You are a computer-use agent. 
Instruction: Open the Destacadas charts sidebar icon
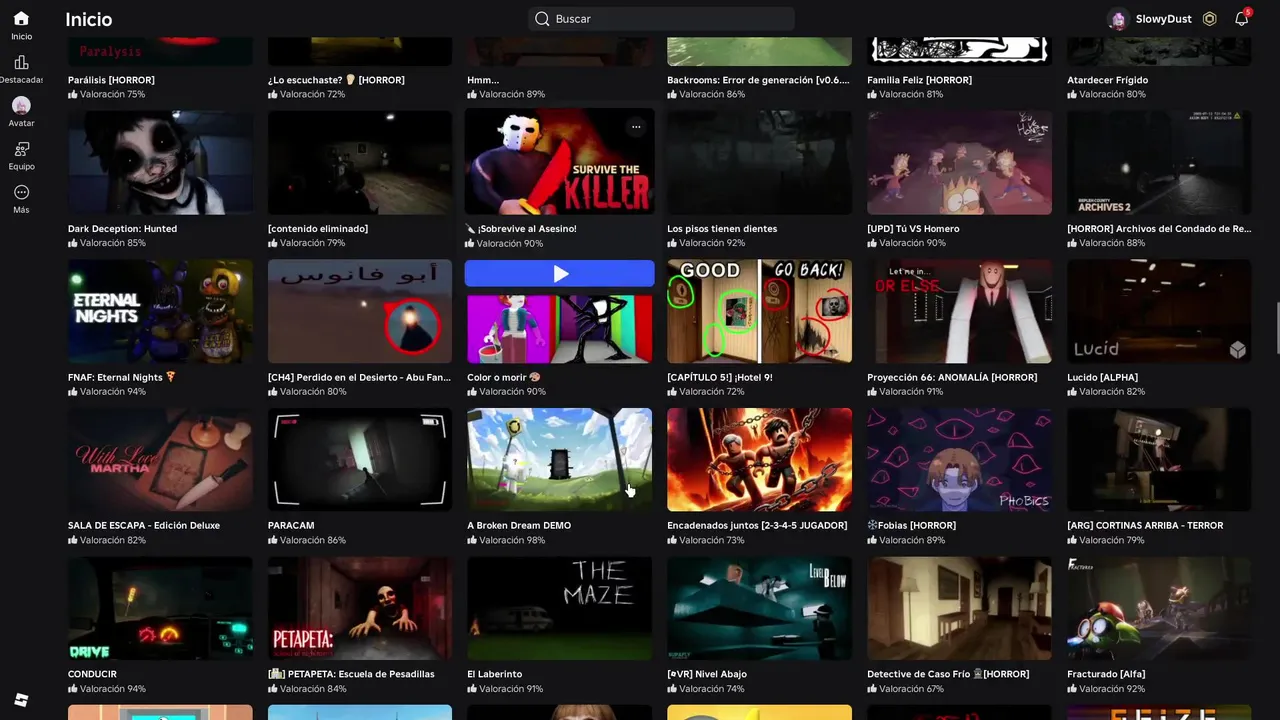point(21,62)
